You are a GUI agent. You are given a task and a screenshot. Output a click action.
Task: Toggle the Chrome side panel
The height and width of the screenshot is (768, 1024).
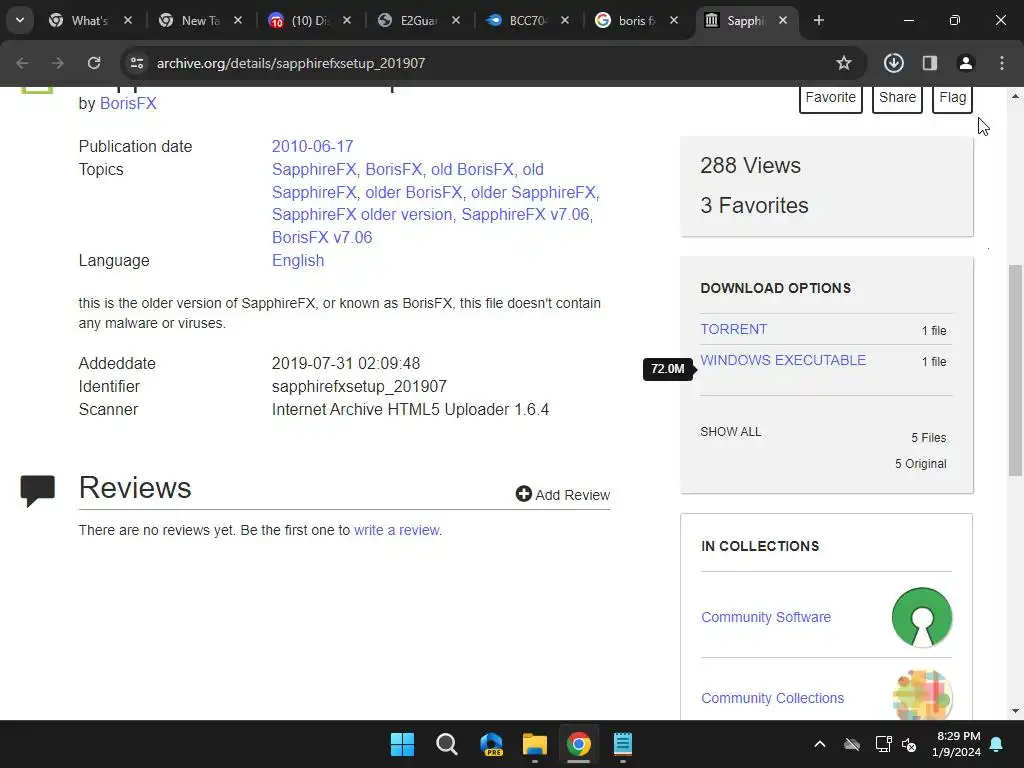click(930, 63)
